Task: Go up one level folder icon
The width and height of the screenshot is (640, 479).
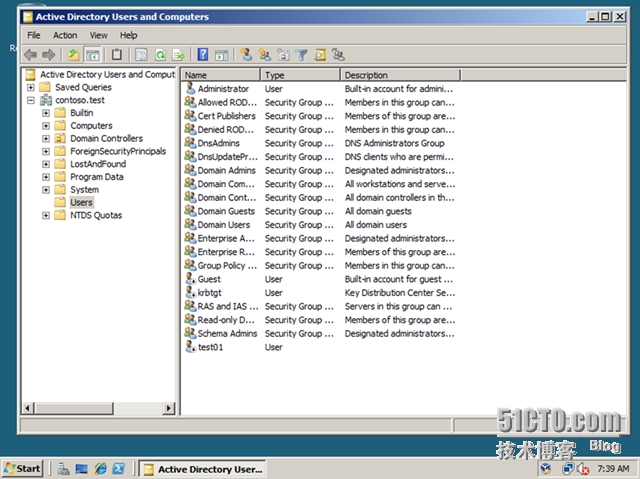Action: [73, 55]
